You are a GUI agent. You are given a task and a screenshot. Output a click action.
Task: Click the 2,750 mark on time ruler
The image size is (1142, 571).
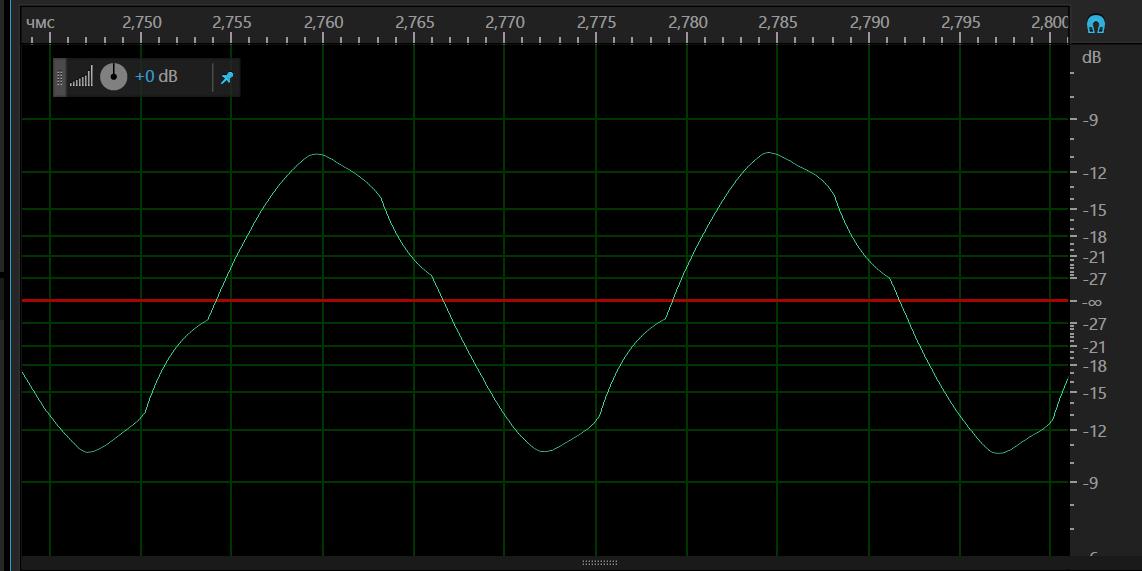[x=141, y=23]
